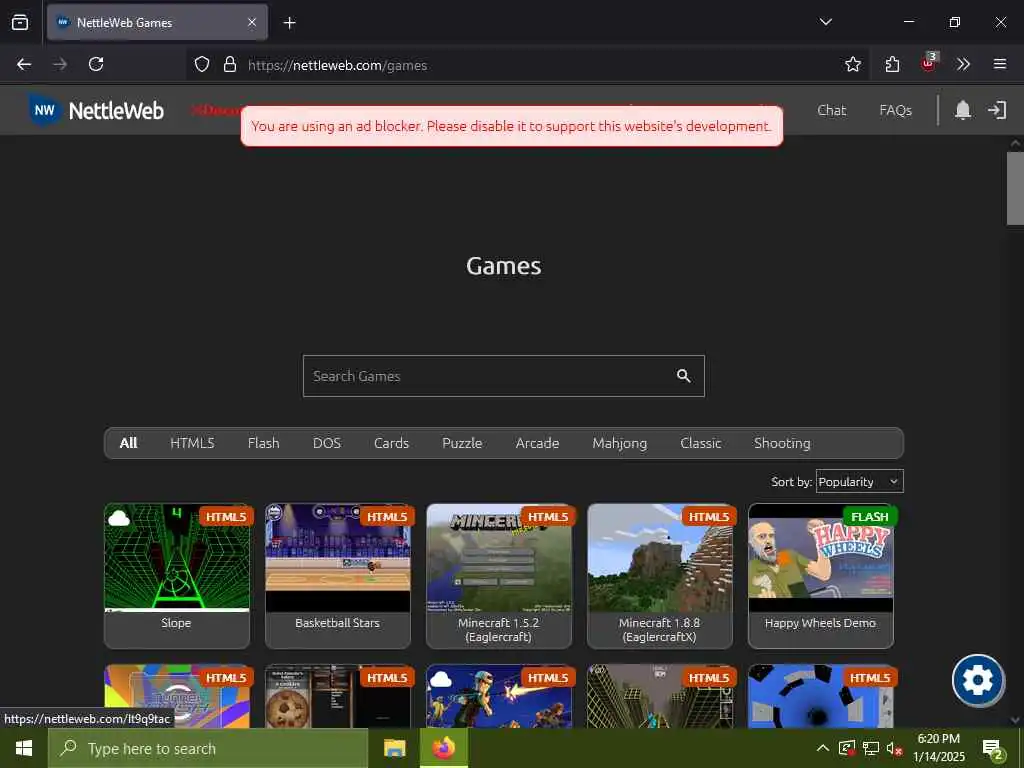List all tabs dropdown arrow

point(825,22)
